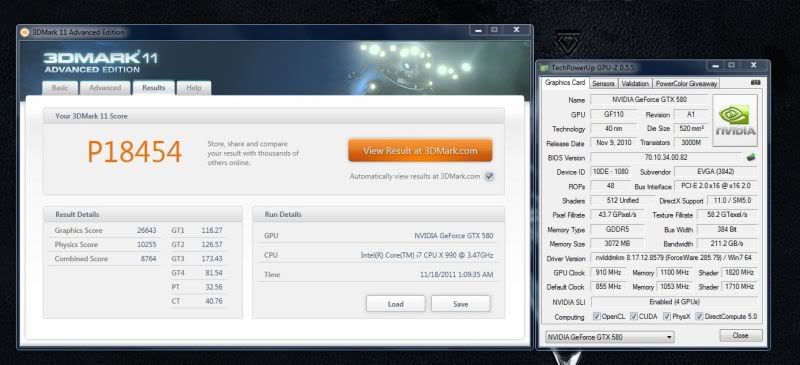Maximize the 3DMark 11 window

coord(494,30)
